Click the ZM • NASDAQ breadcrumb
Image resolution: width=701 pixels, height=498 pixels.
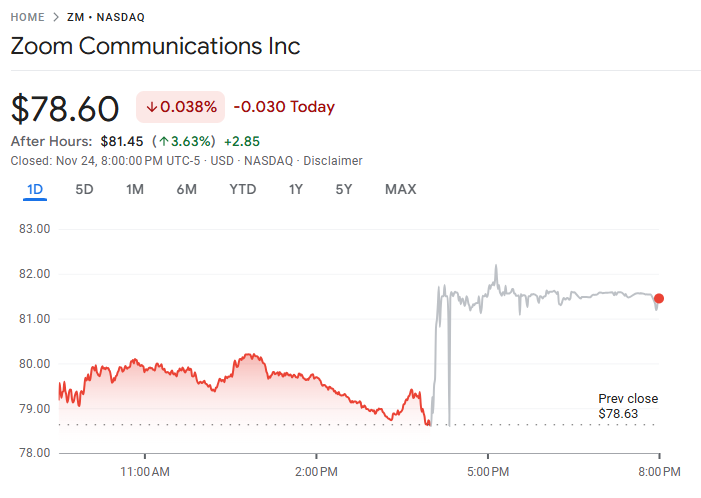(105, 17)
